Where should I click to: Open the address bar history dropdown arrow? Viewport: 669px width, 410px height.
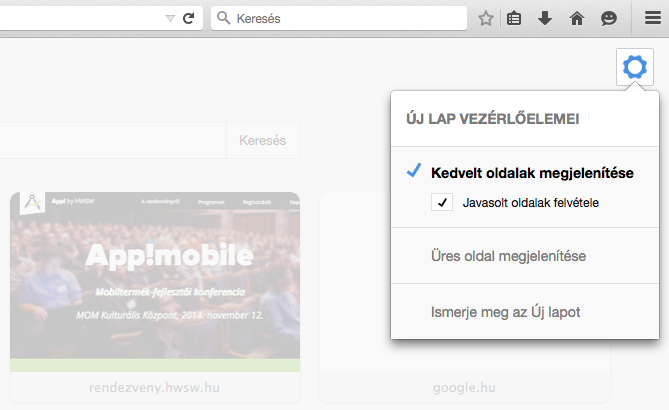169,18
